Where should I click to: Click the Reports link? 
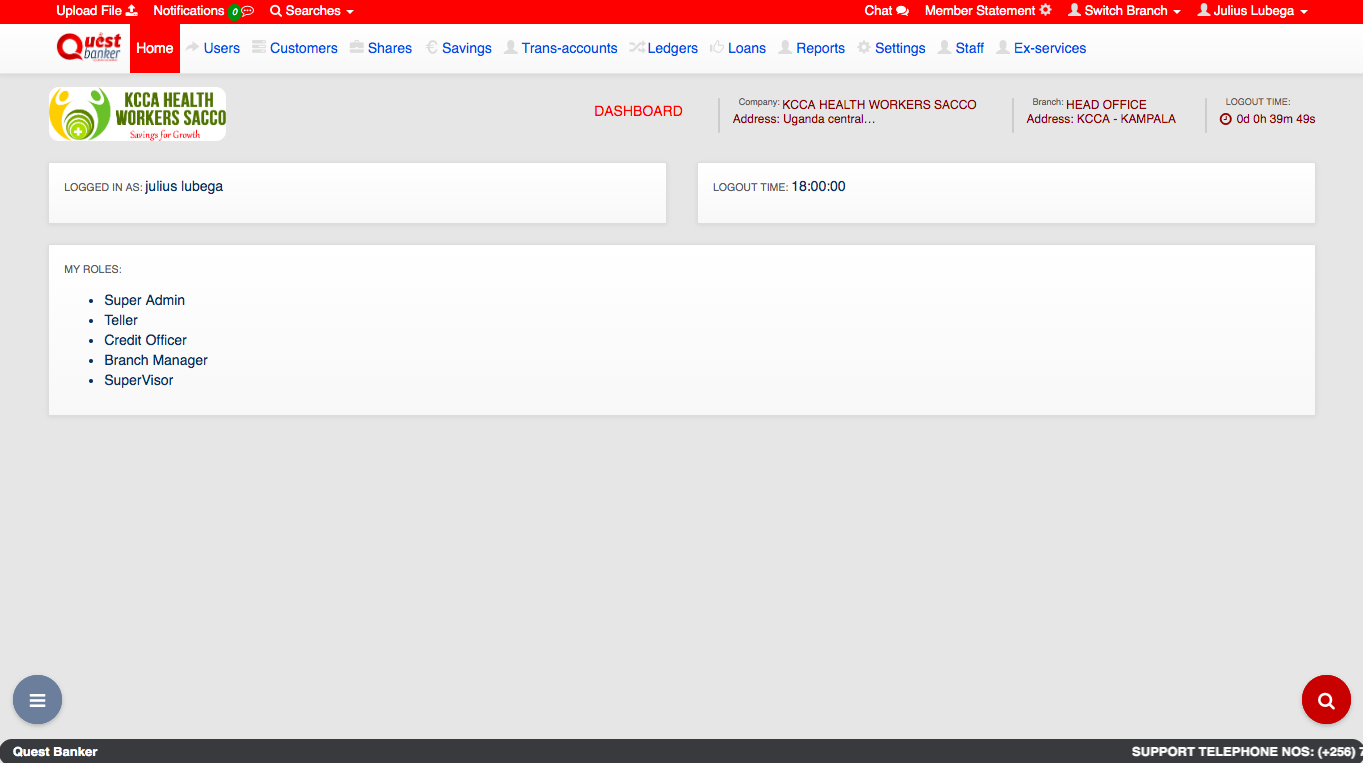click(820, 48)
